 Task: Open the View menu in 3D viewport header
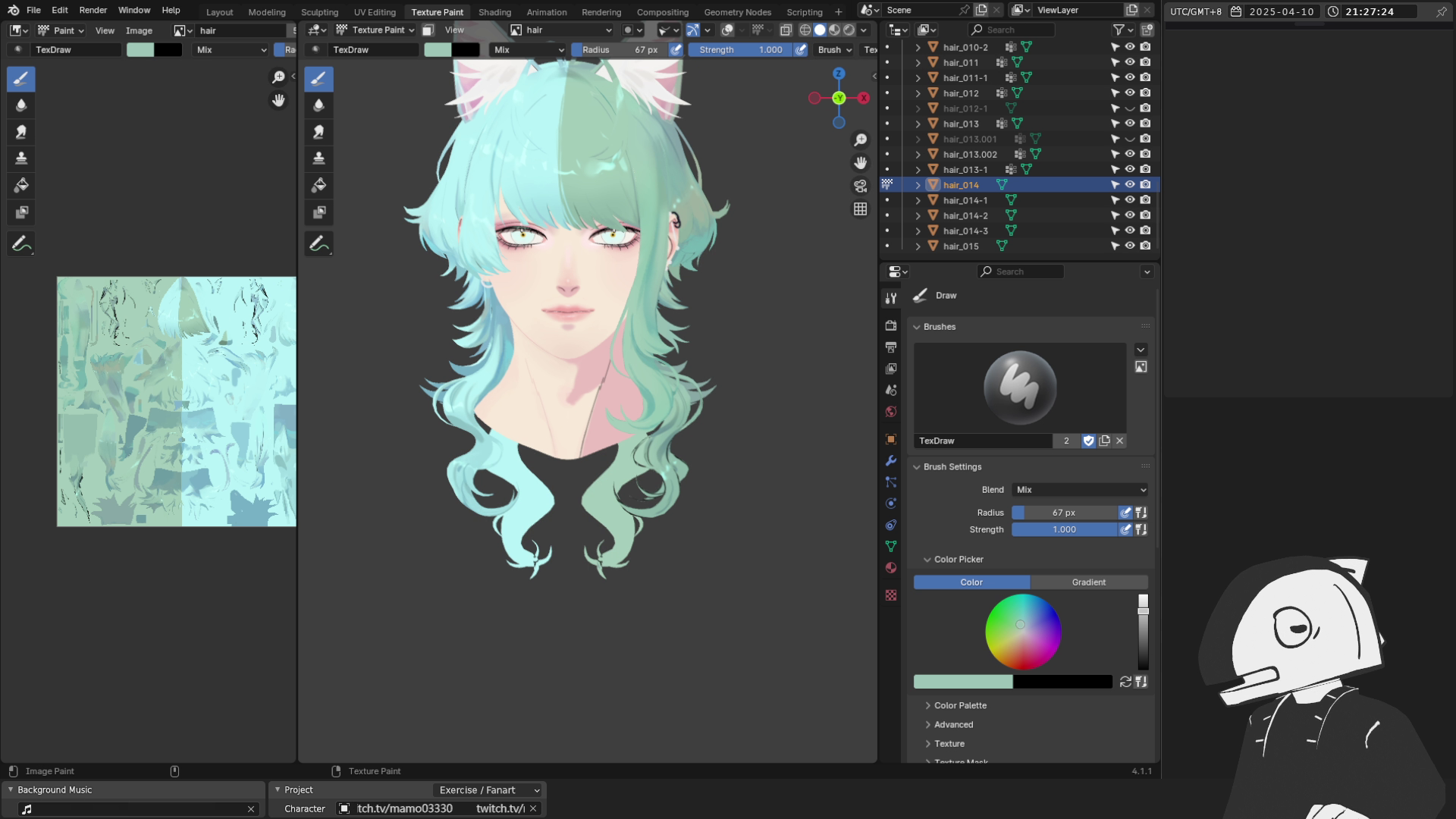pos(454,30)
